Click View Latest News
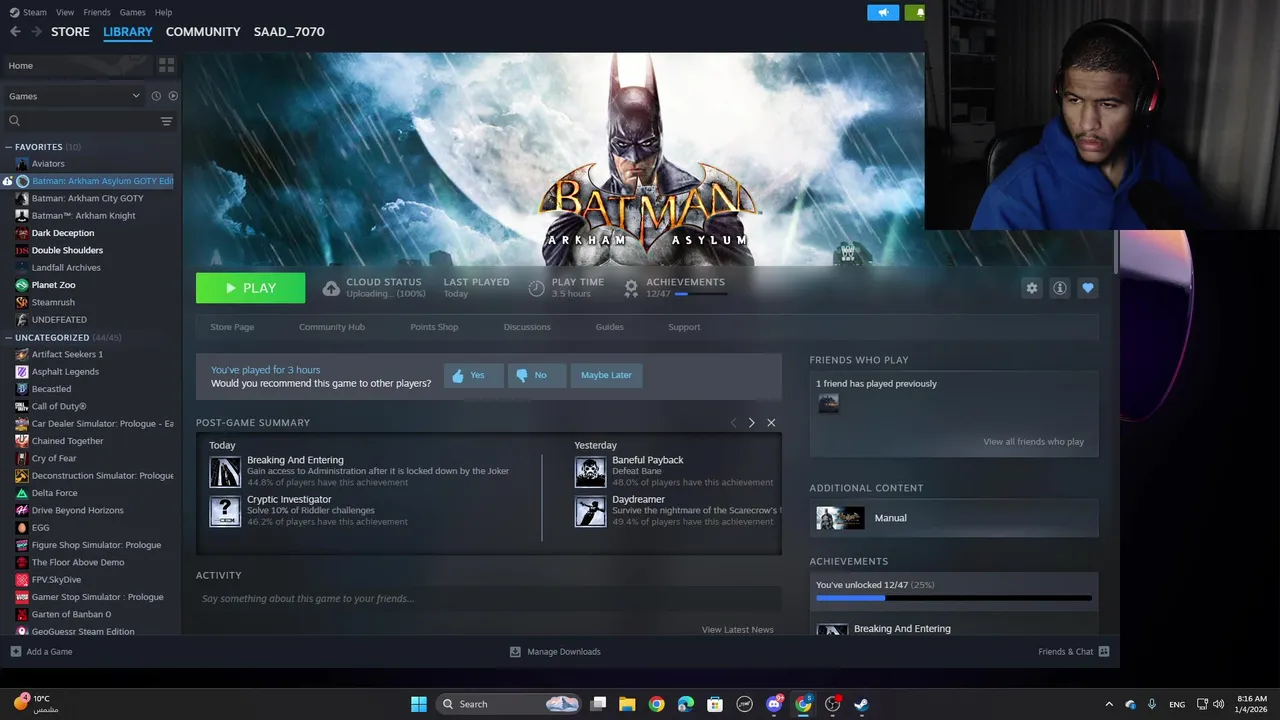 click(x=737, y=630)
